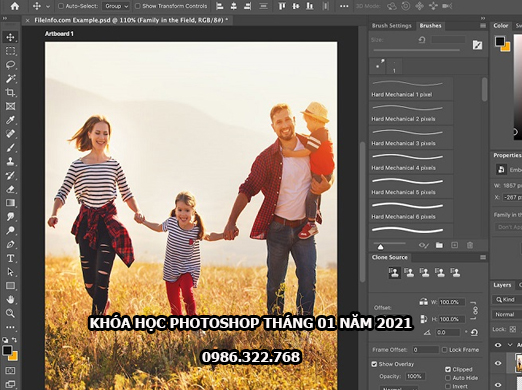Collapse the Artboard layer group chevron

pyautogui.click(x=510, y=345)
